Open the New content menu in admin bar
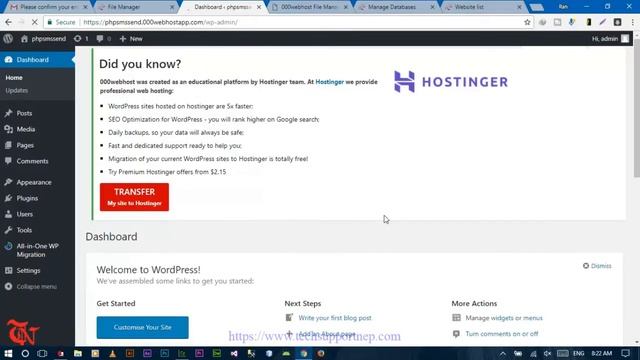This screenshot has width=640, height=360. (x=131, y=39)
